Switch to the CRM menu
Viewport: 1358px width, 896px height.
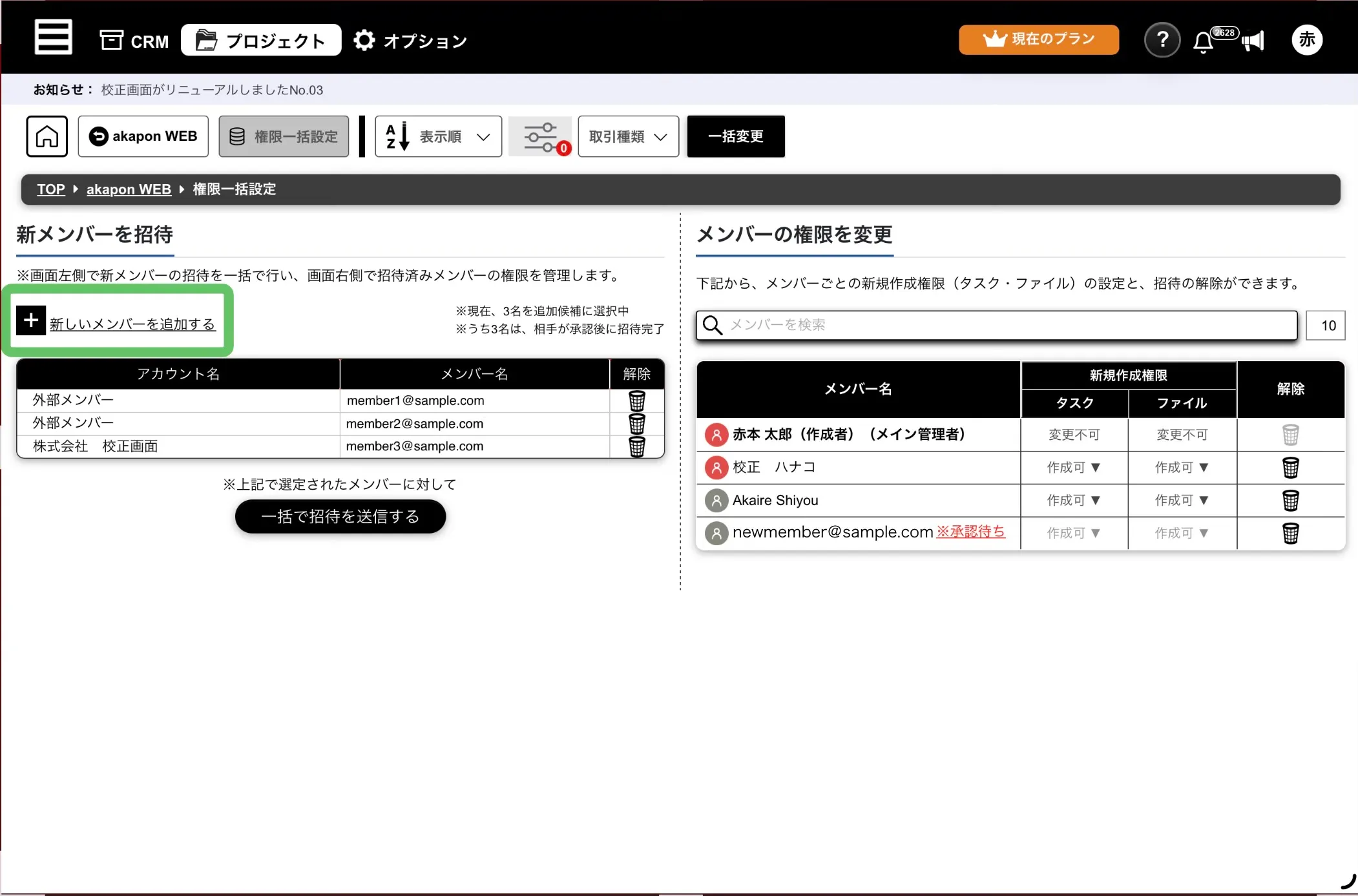pos(134,41)
